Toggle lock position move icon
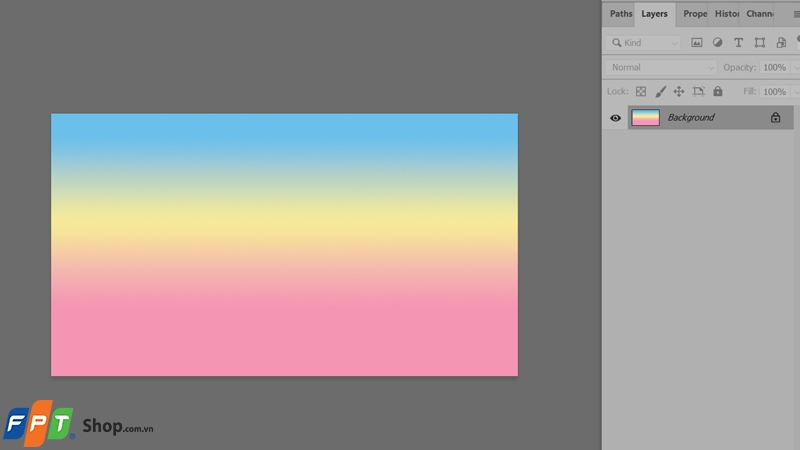The width and height of the screenshot is (800, 450). coord(679,91)
